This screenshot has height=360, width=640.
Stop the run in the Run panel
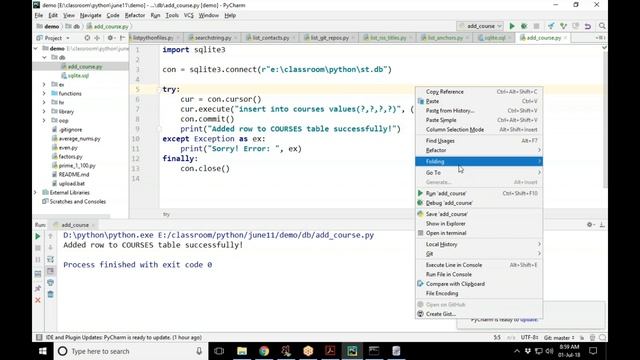(38, 248)
